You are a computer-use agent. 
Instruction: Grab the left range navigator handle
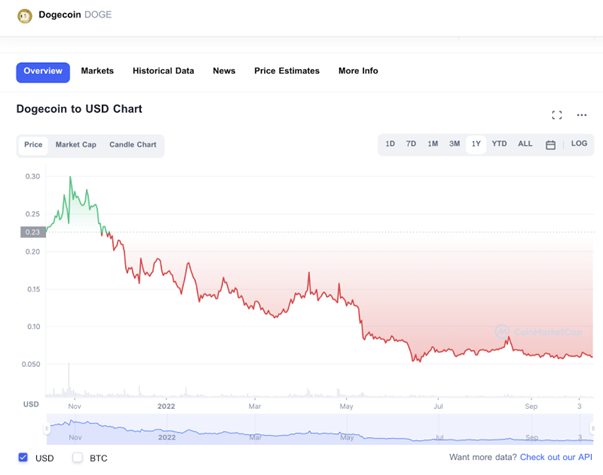point(47,428)
